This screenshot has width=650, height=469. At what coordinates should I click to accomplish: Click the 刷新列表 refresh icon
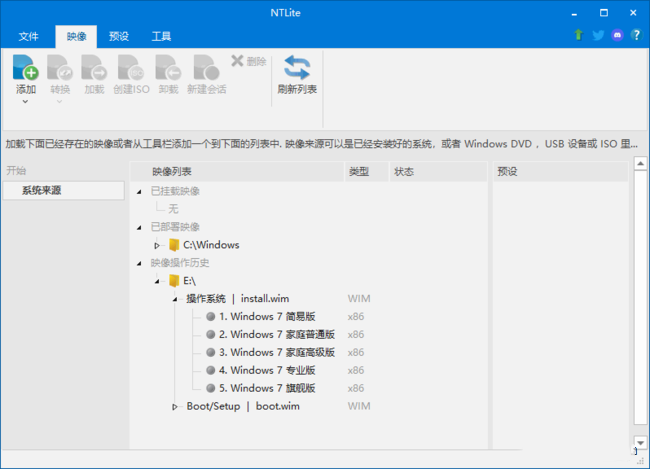click(297, 68)
